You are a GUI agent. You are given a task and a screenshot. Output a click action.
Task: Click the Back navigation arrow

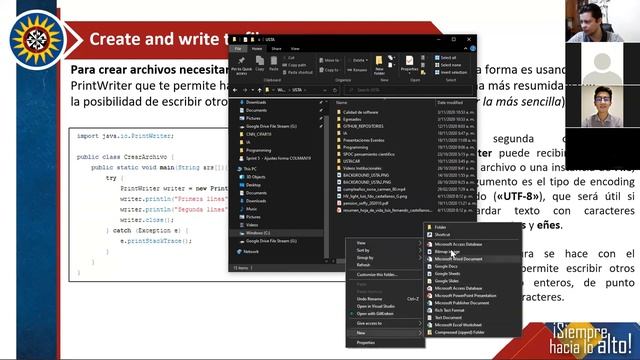click(x=235, y=90)
